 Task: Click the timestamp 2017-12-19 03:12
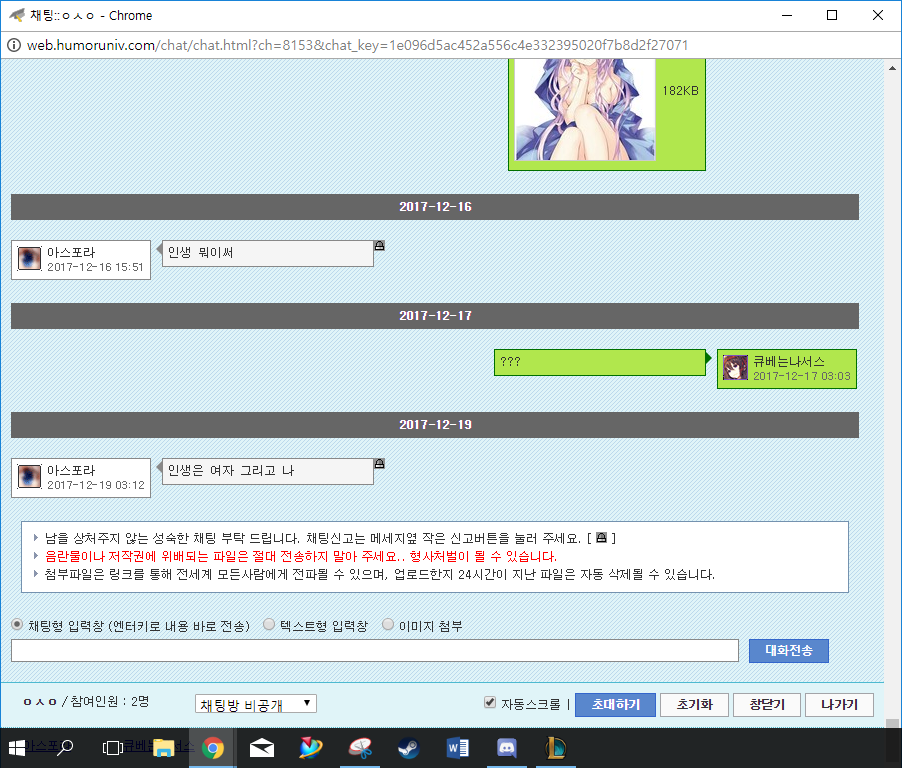[x=96, y=485]
